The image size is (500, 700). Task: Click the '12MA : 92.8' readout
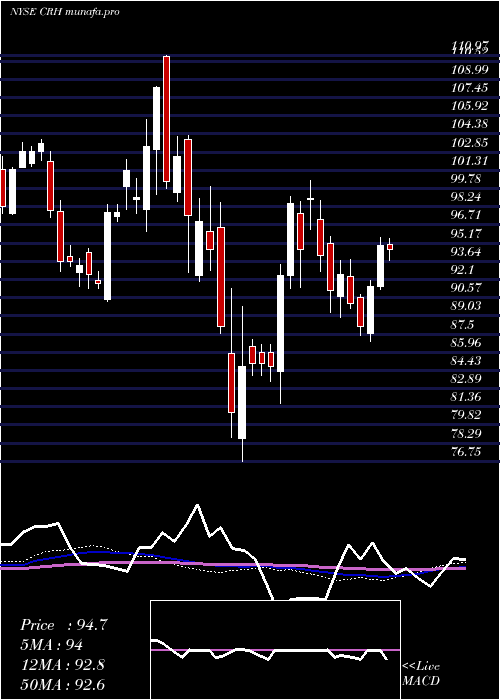coord(62,665)
